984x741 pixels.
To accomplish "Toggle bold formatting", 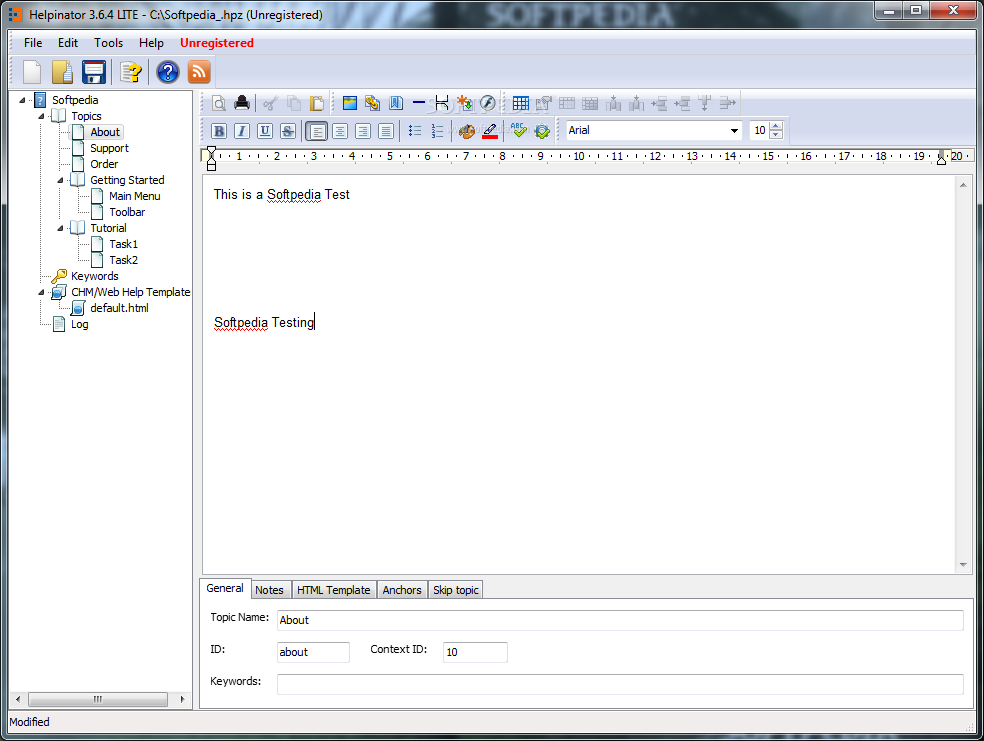I will pos(219,131).
